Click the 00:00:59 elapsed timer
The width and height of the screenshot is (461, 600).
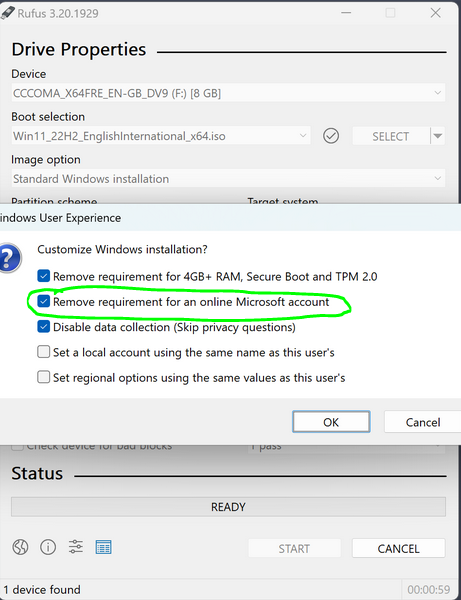click(428, 590)
